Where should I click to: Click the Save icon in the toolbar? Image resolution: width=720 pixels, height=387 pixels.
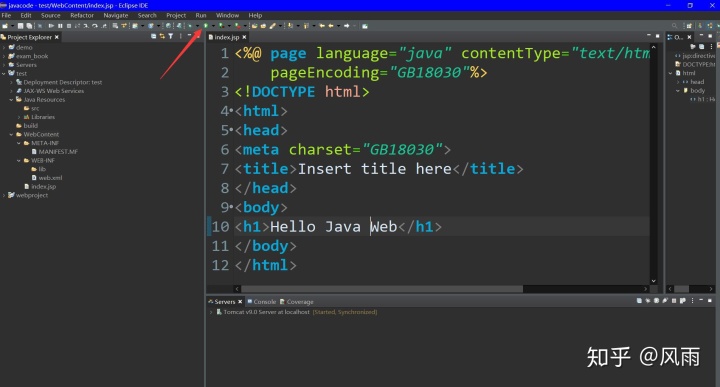tap(21, 26)
